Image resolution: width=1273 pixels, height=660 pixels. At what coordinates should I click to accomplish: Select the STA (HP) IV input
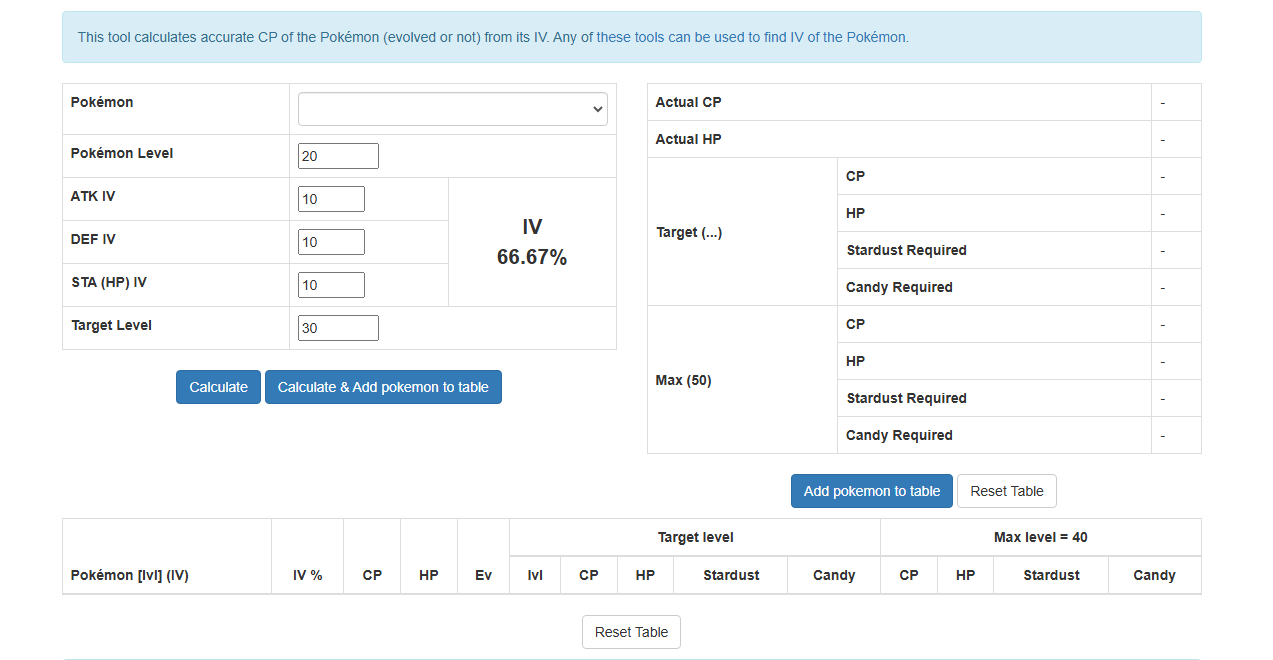(331, 284)
